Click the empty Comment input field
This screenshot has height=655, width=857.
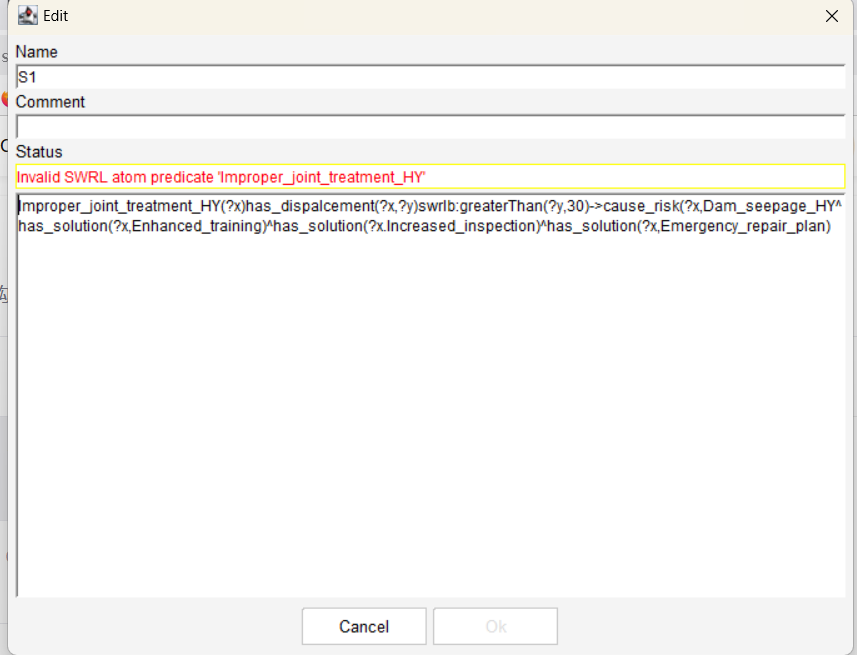(x=430, y=127)
